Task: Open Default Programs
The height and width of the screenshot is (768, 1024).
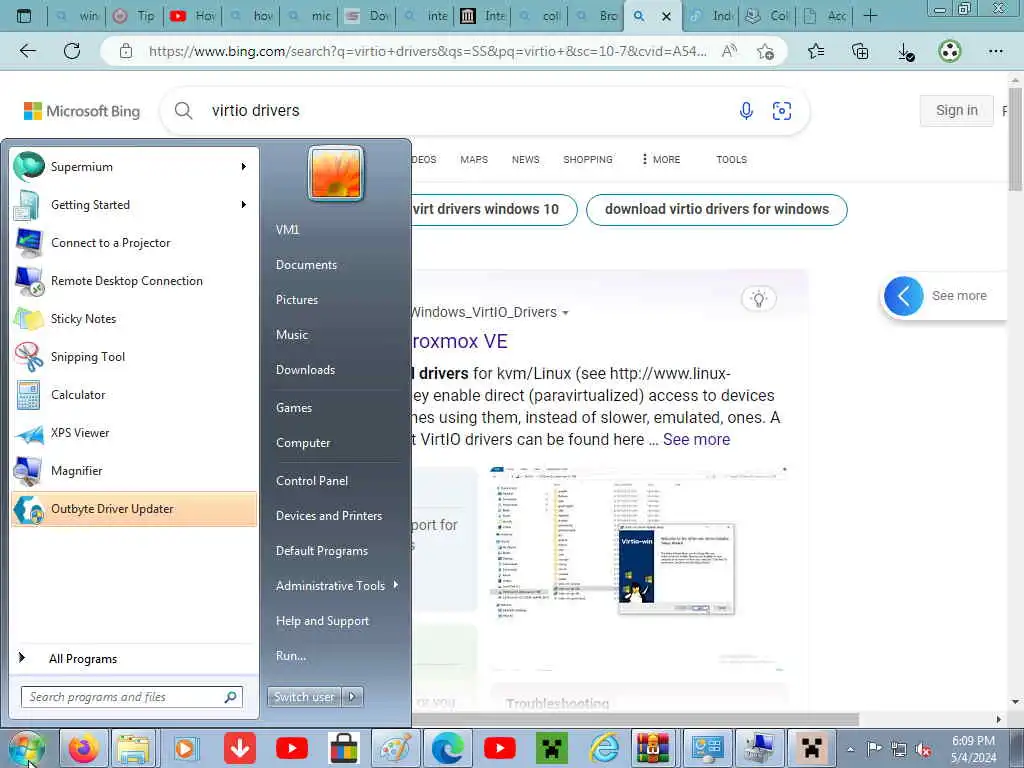Action: pos(322,551)
